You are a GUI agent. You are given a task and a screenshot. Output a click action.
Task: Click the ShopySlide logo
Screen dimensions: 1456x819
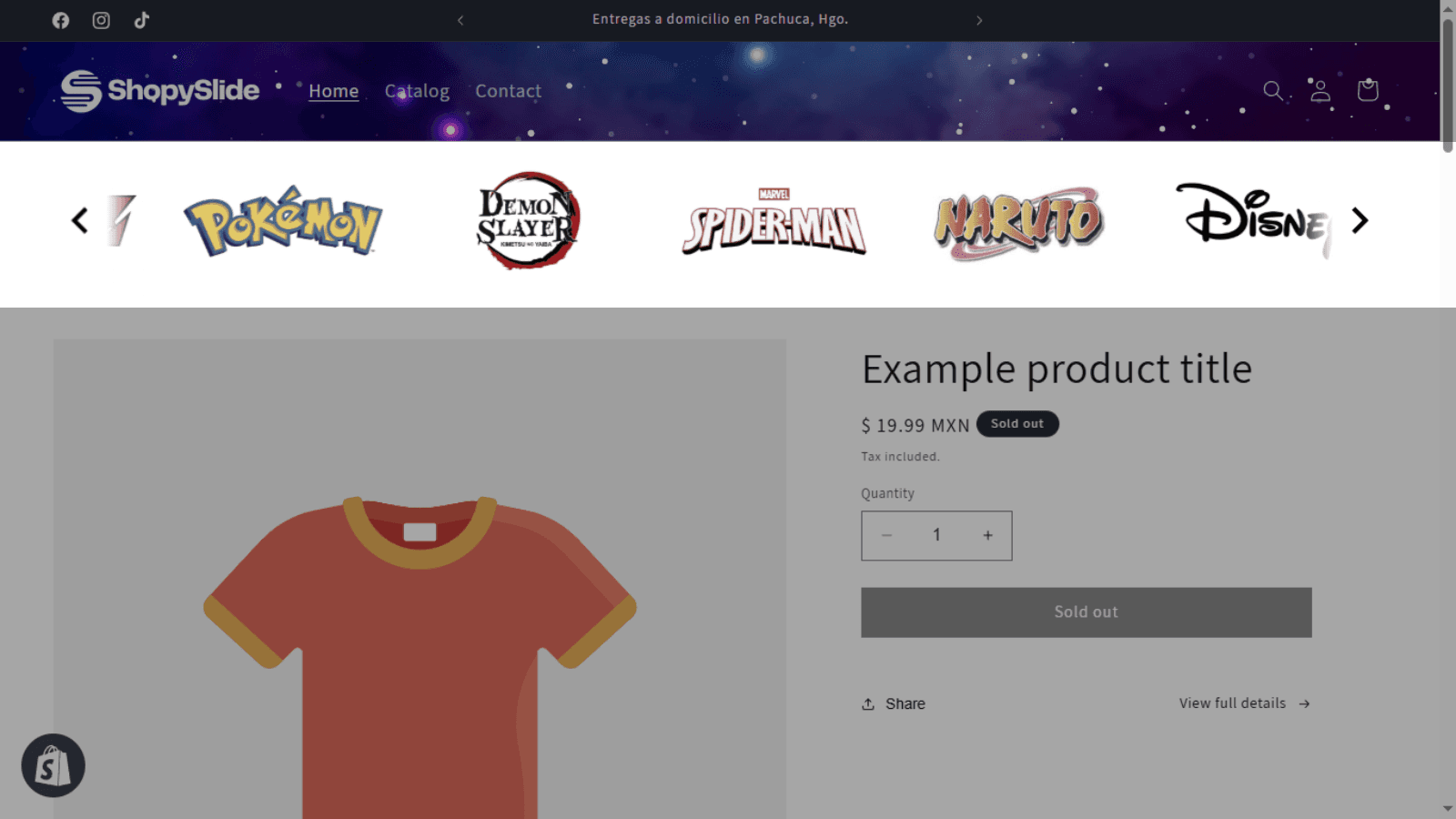[x=159, y=91]
